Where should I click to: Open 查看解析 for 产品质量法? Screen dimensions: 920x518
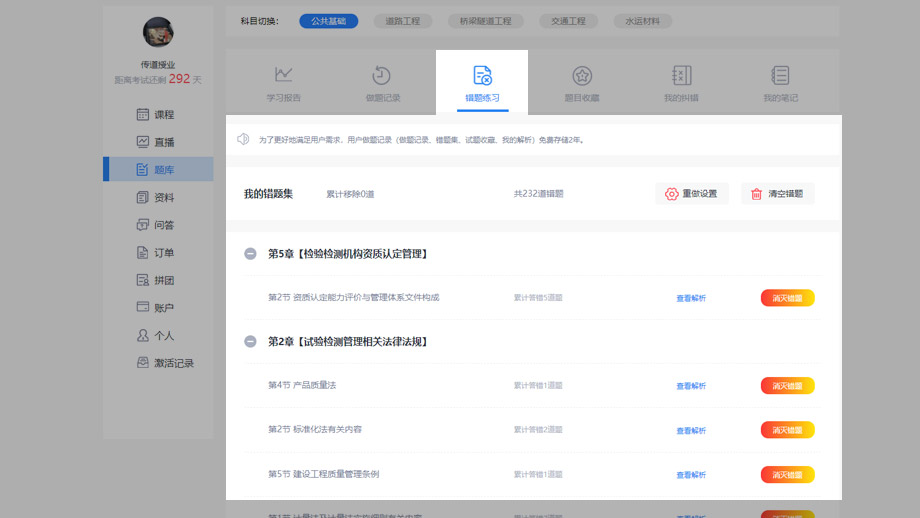click(x=691, y=386)
